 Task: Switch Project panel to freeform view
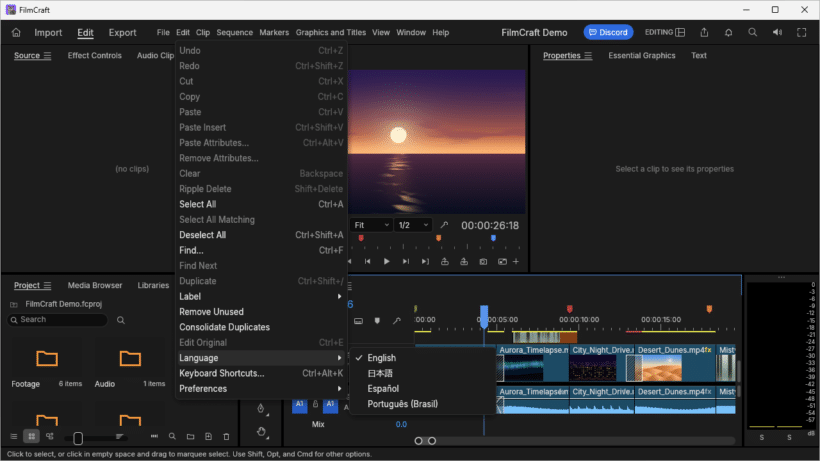[x=50, y=436]
